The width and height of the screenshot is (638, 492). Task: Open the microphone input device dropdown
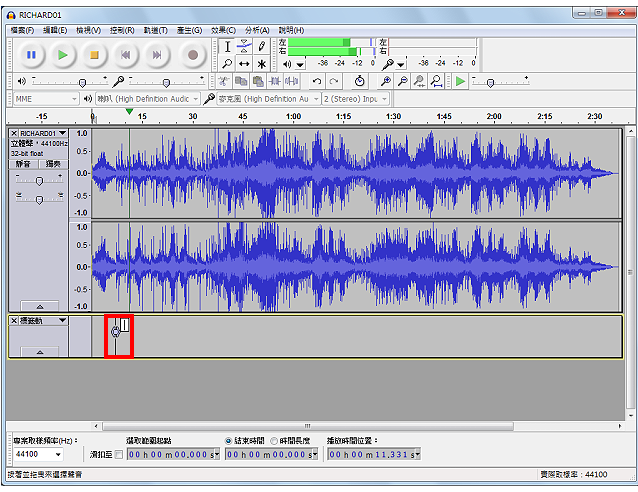[268, 99]
